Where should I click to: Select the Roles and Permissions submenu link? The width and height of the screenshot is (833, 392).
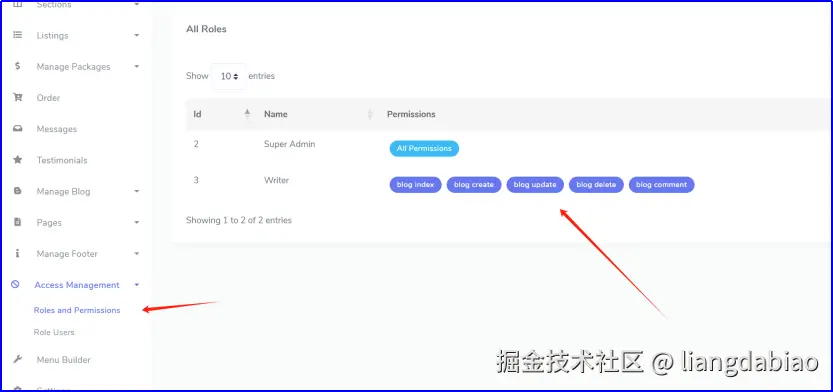[x=77, y=310]
